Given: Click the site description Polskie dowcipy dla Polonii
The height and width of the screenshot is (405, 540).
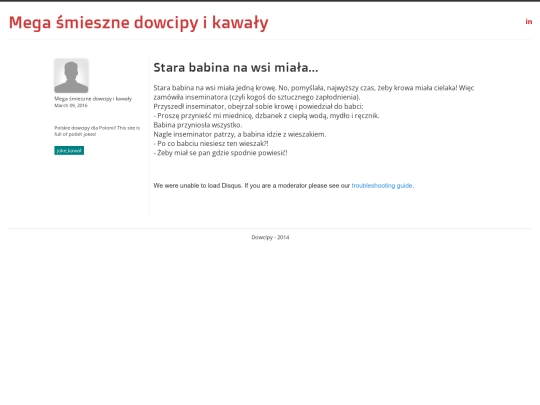Looking at the screenshot, I should pos(97,131).
